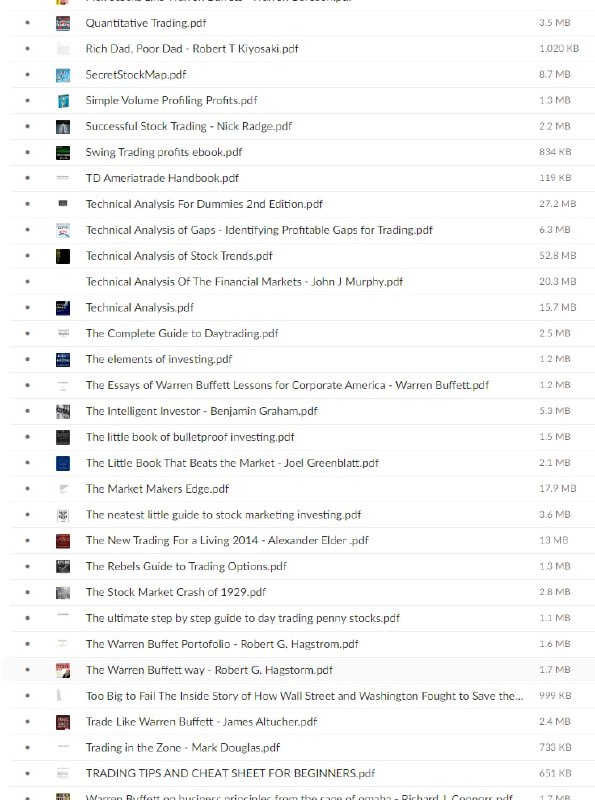Open TRADING TIPS AND CHEAT SHEET FOR BEGINNERS.pdf

coord(230,773)
